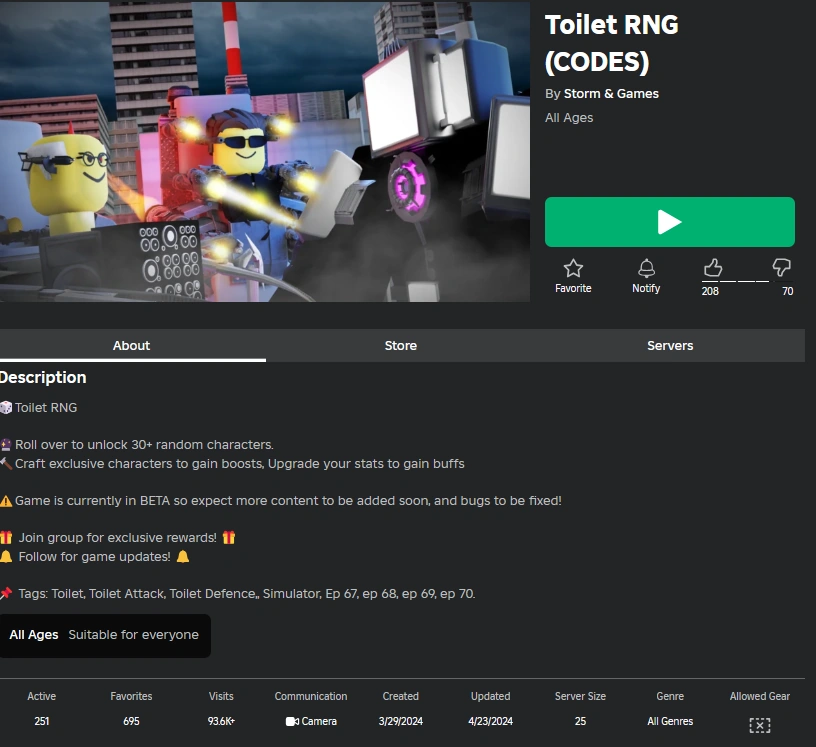This screenshot has height=747, width=816.
Task: Enable notifications with the Notify bell icon
Action: pos(646,268)
